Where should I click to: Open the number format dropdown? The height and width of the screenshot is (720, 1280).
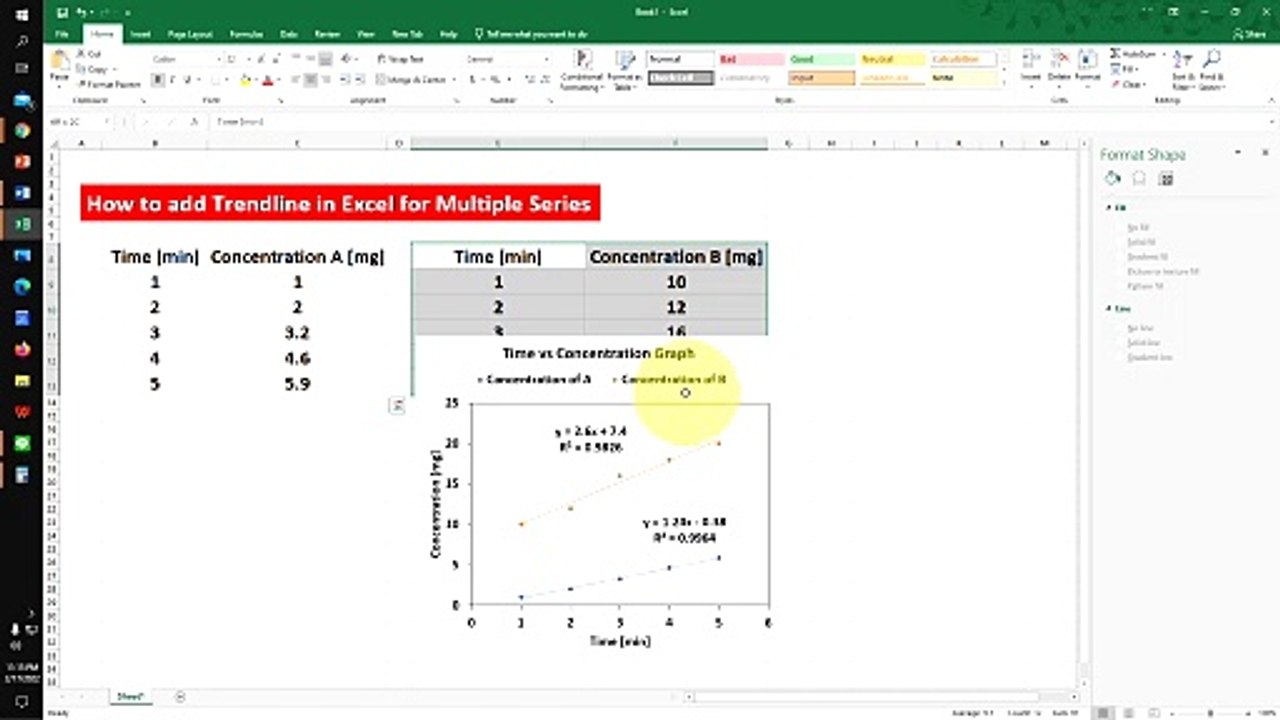point(546,59)
